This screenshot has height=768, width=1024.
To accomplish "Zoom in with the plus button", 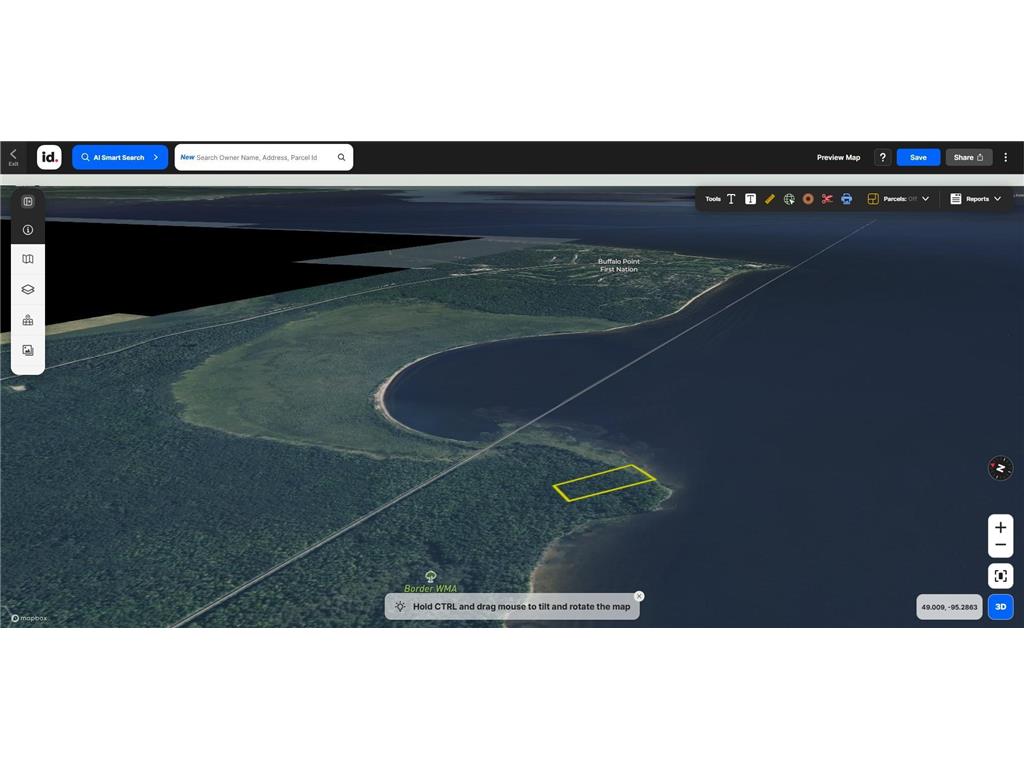I will 1000,527.
